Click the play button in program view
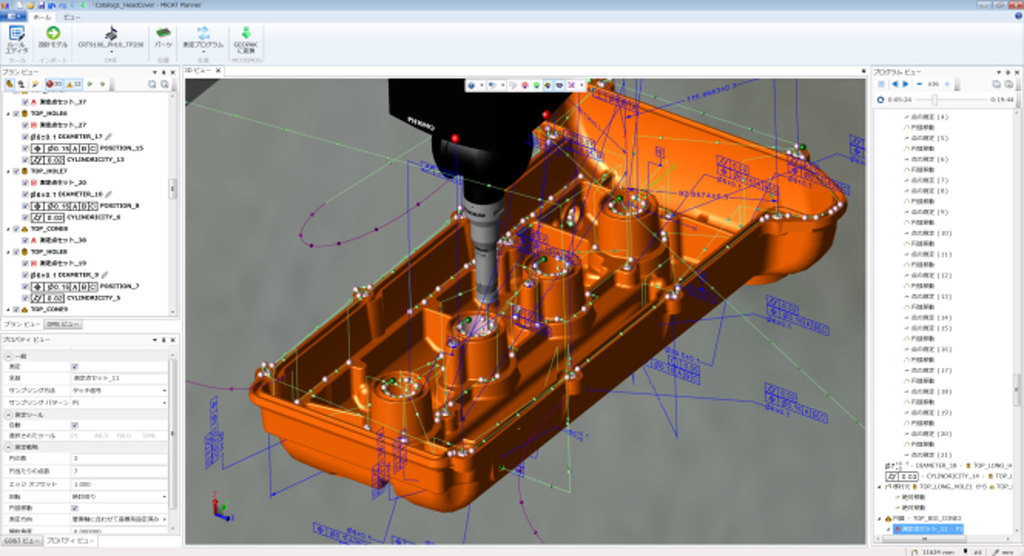 pos(905,84)
